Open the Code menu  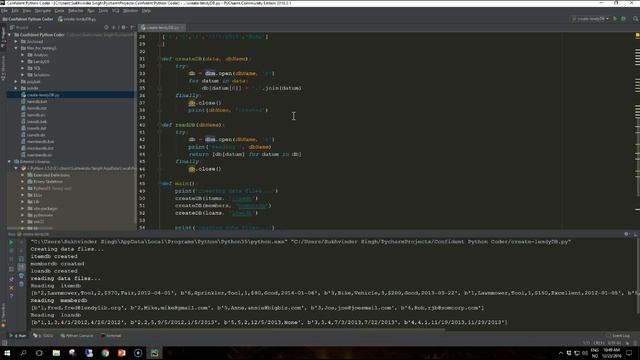click(x=60, y=11)
